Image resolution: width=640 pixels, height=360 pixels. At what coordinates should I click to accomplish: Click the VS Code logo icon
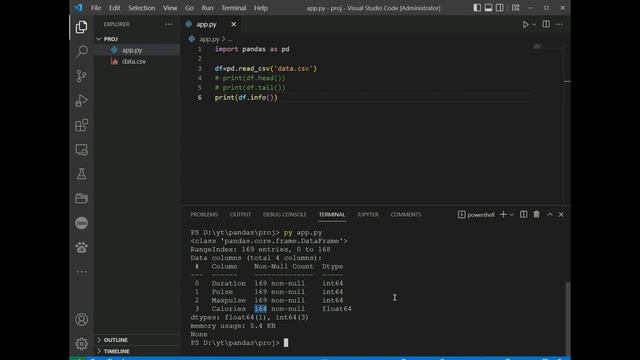click(78, 8)
